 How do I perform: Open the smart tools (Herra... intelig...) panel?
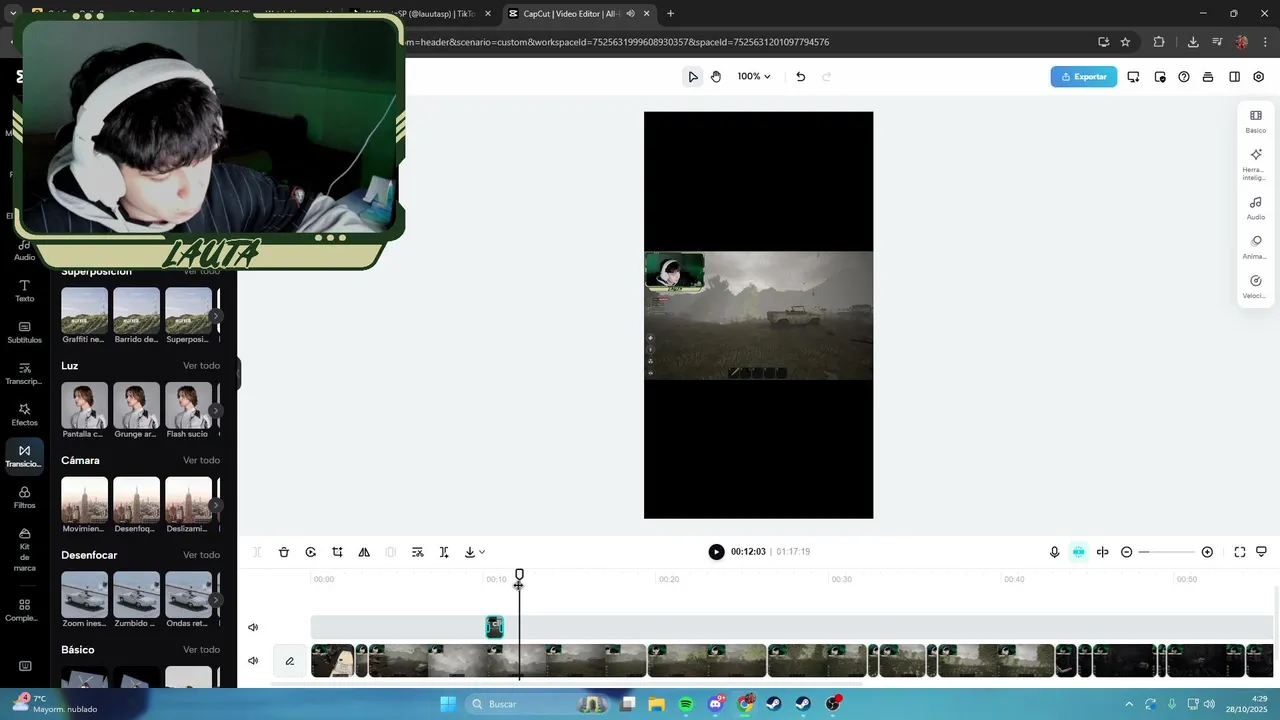[1256, 165]
